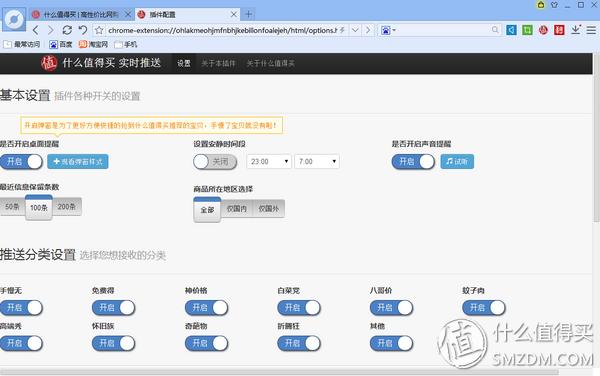Viewport: 600px width, 376px height.
Task: Click the horizontal scrollbar at bottom
Action: pos(279,372)
